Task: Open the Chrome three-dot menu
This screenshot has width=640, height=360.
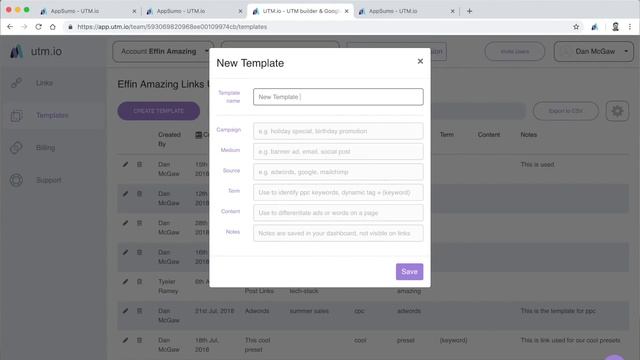Action: coord(630,27)
